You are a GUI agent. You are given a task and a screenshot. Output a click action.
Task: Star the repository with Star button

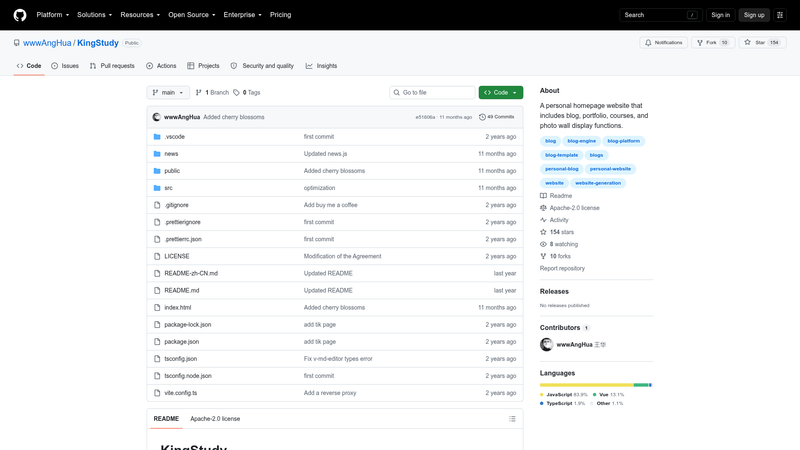762,42
